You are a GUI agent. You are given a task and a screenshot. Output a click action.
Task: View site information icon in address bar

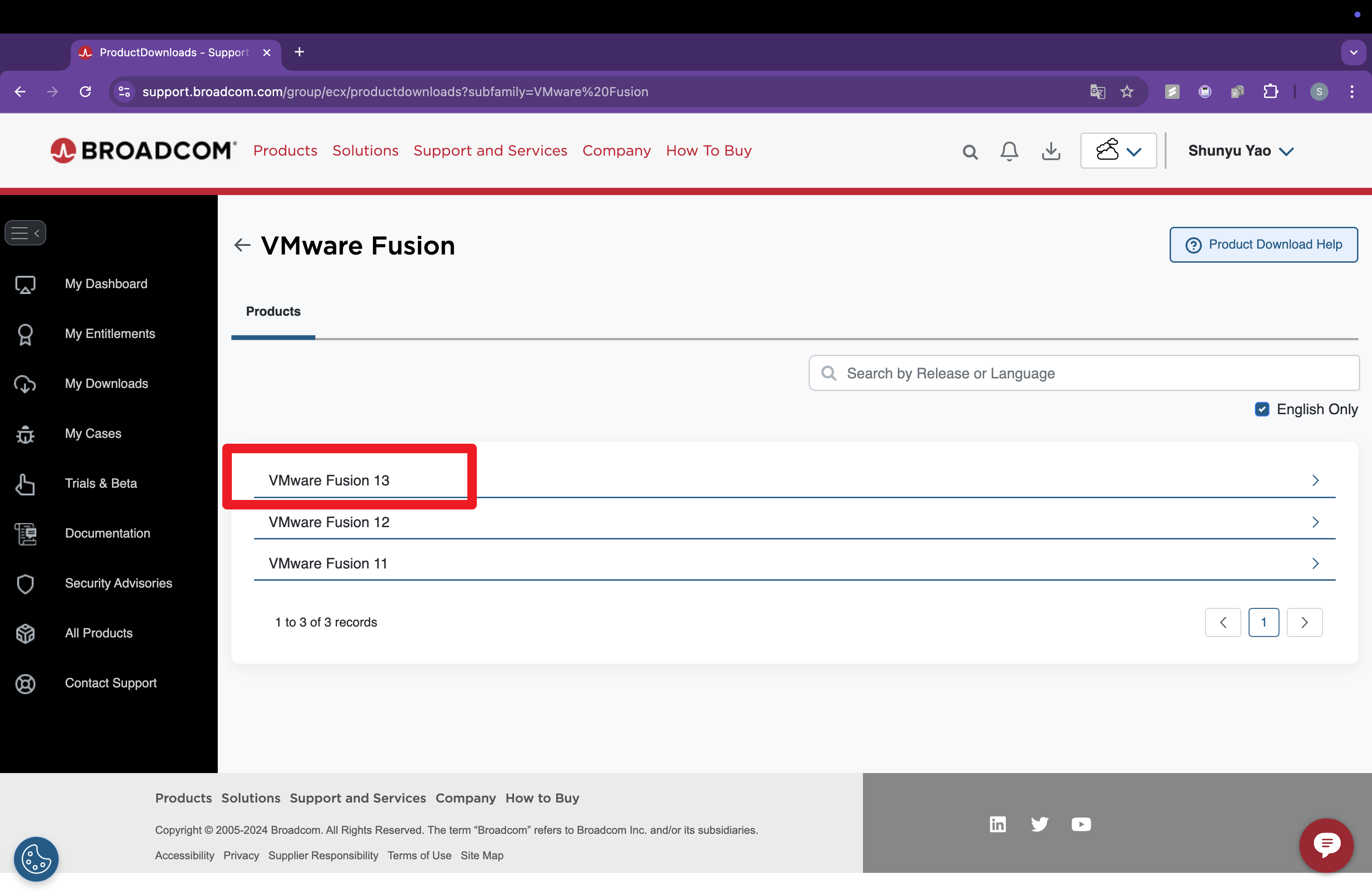click(x=124, y=92)
